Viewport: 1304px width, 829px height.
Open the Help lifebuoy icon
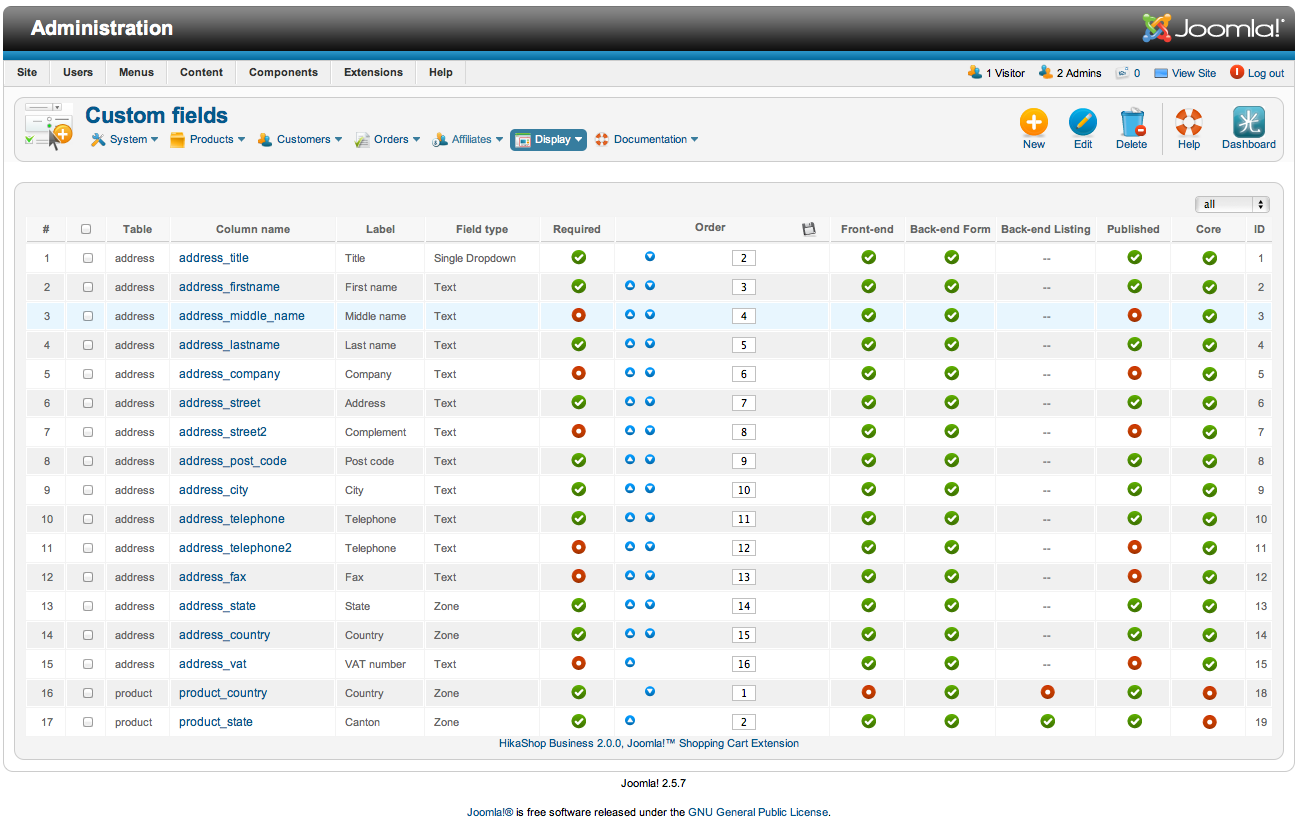point(1188,123)
